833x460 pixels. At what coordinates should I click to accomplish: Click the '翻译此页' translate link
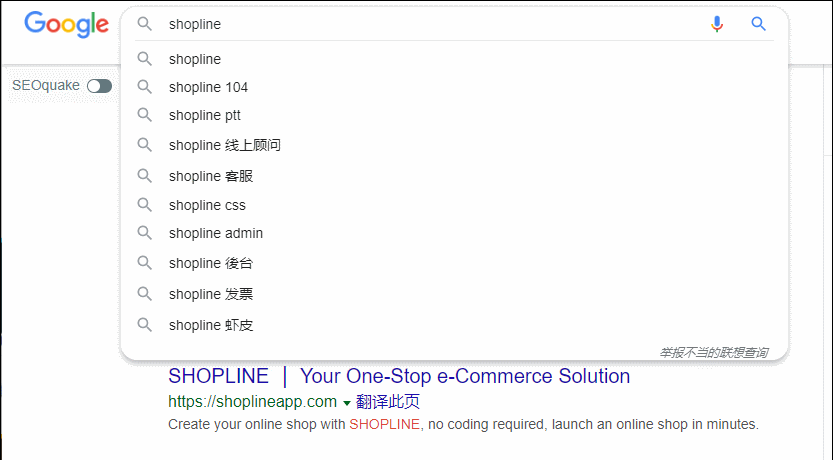[388, 402]
